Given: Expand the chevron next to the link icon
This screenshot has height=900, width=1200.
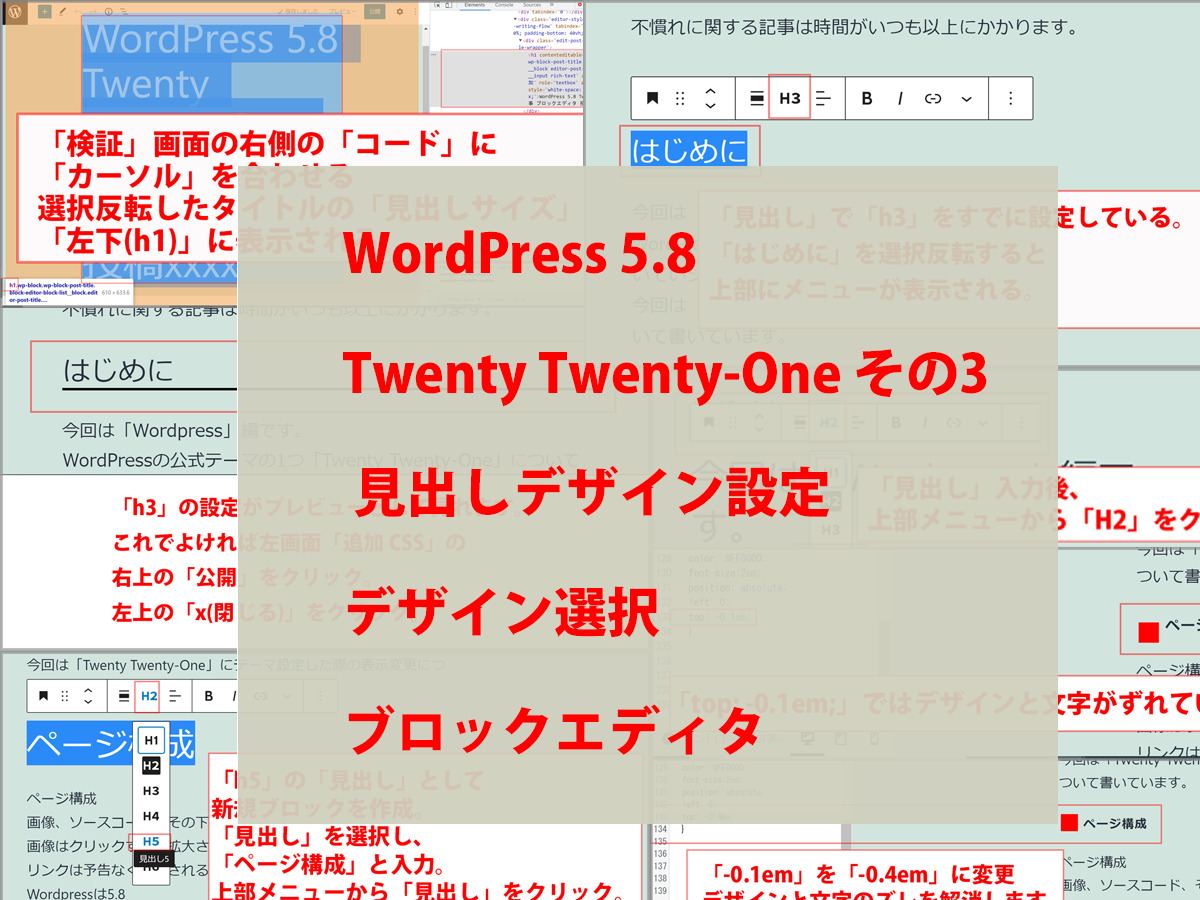Looking at the screenshot, I should pos(966,98).
